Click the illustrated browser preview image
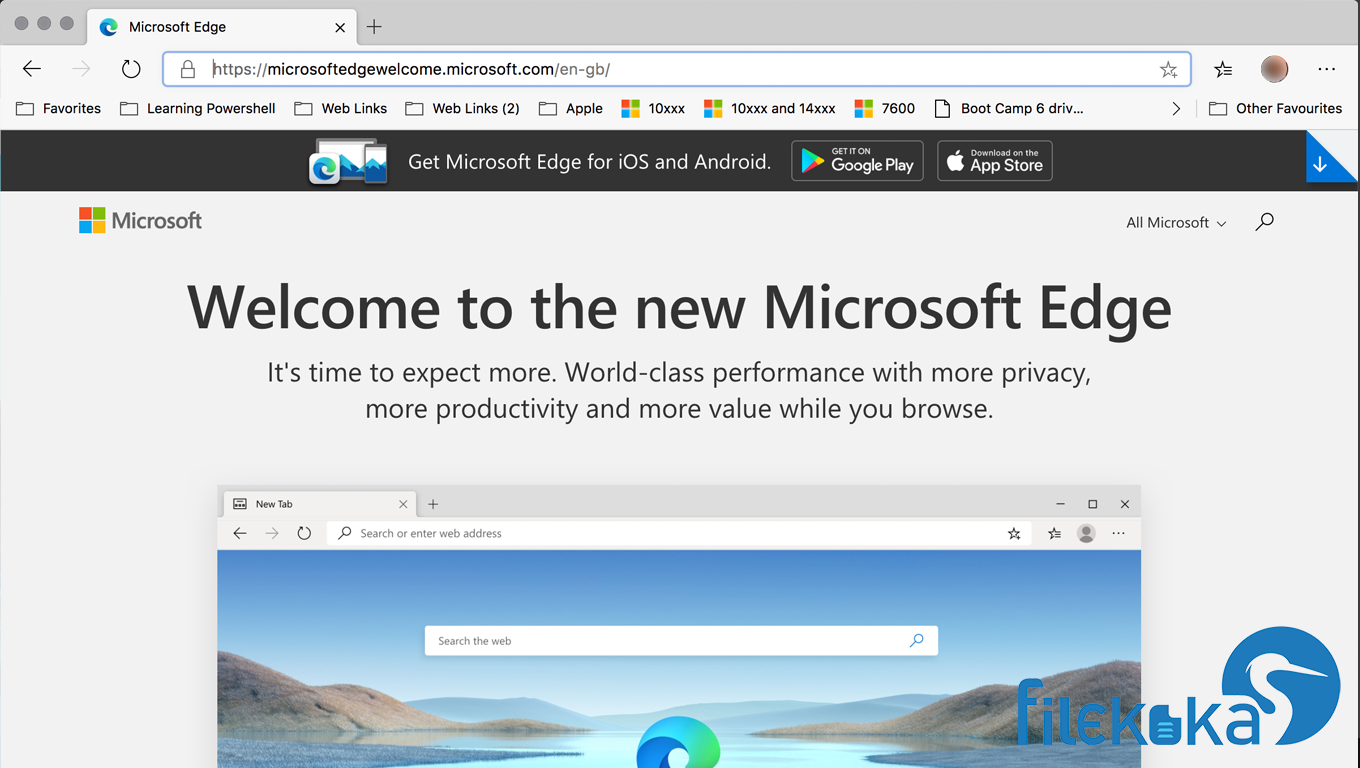 pyautogui.click(x=679, y=627)
